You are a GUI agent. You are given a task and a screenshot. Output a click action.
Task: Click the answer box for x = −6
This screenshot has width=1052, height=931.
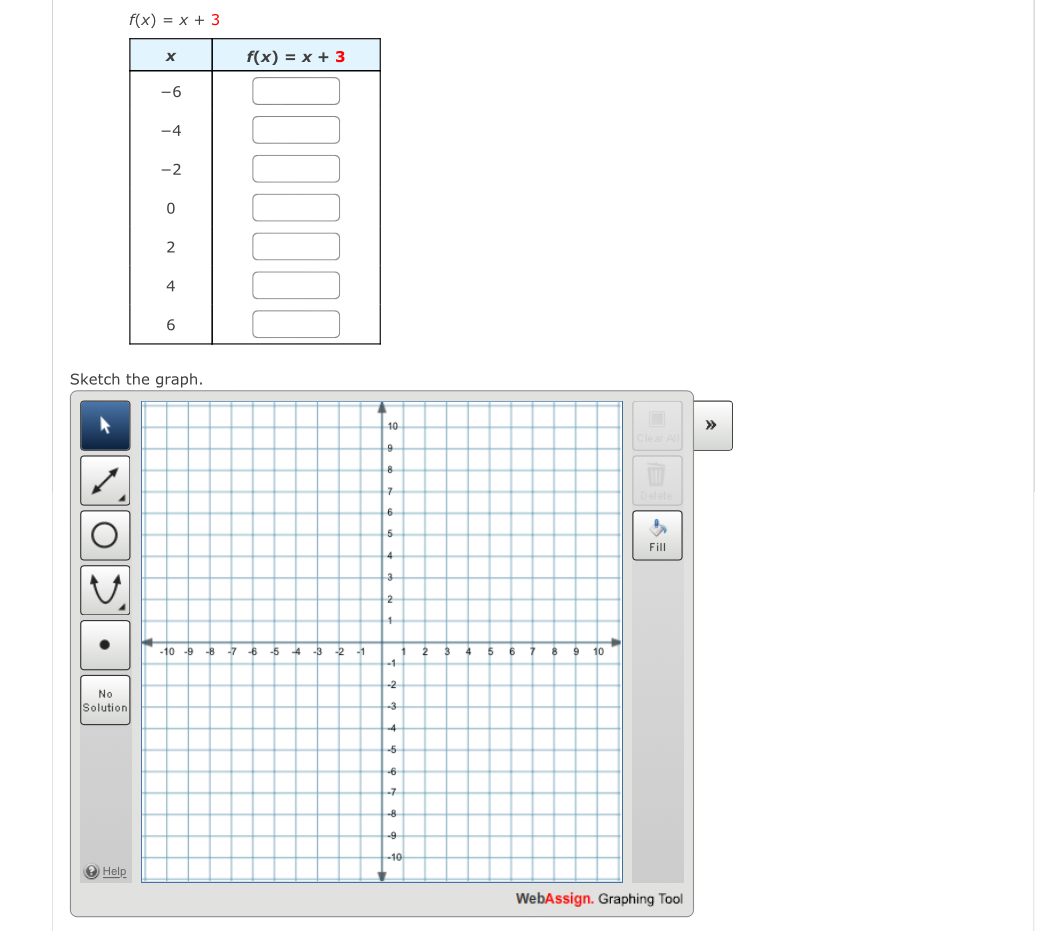(296, 90)
